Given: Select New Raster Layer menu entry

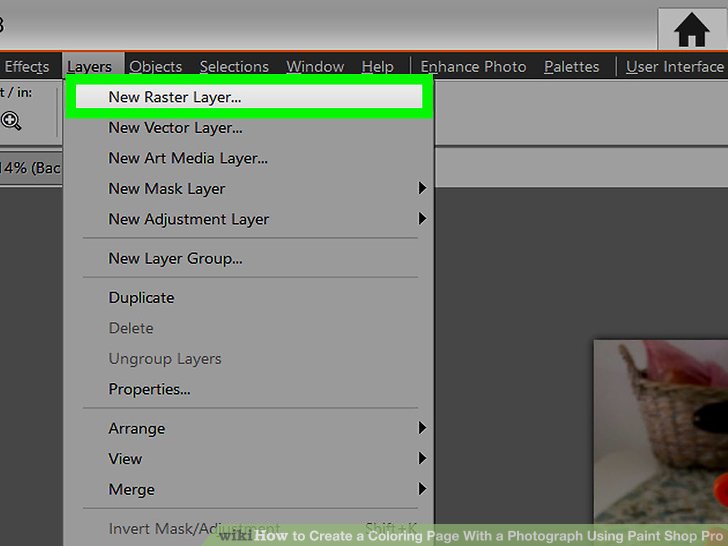Looking at the screenshot, I should (x=175, y=98).
